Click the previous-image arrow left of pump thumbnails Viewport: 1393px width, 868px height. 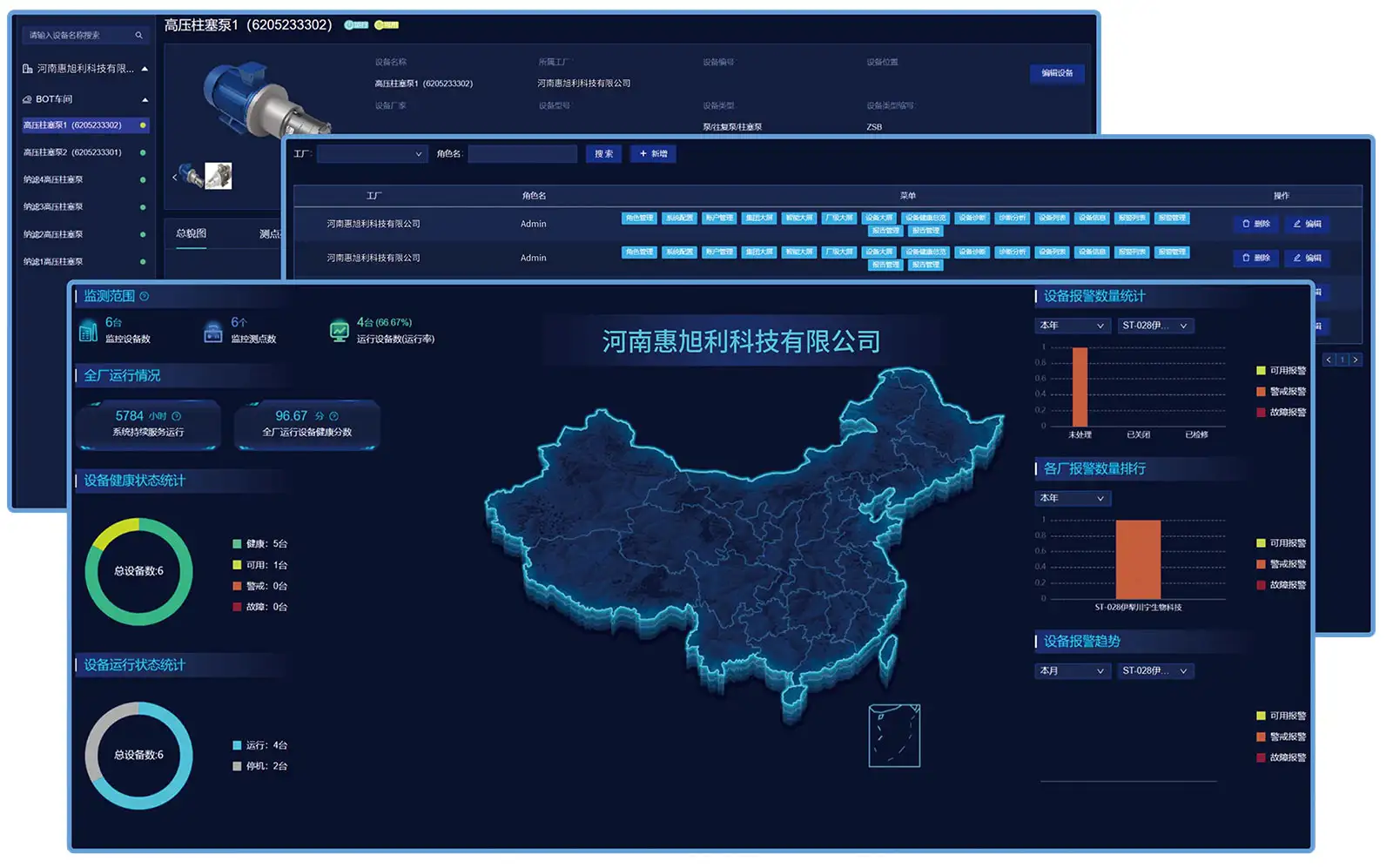point(174,178)
